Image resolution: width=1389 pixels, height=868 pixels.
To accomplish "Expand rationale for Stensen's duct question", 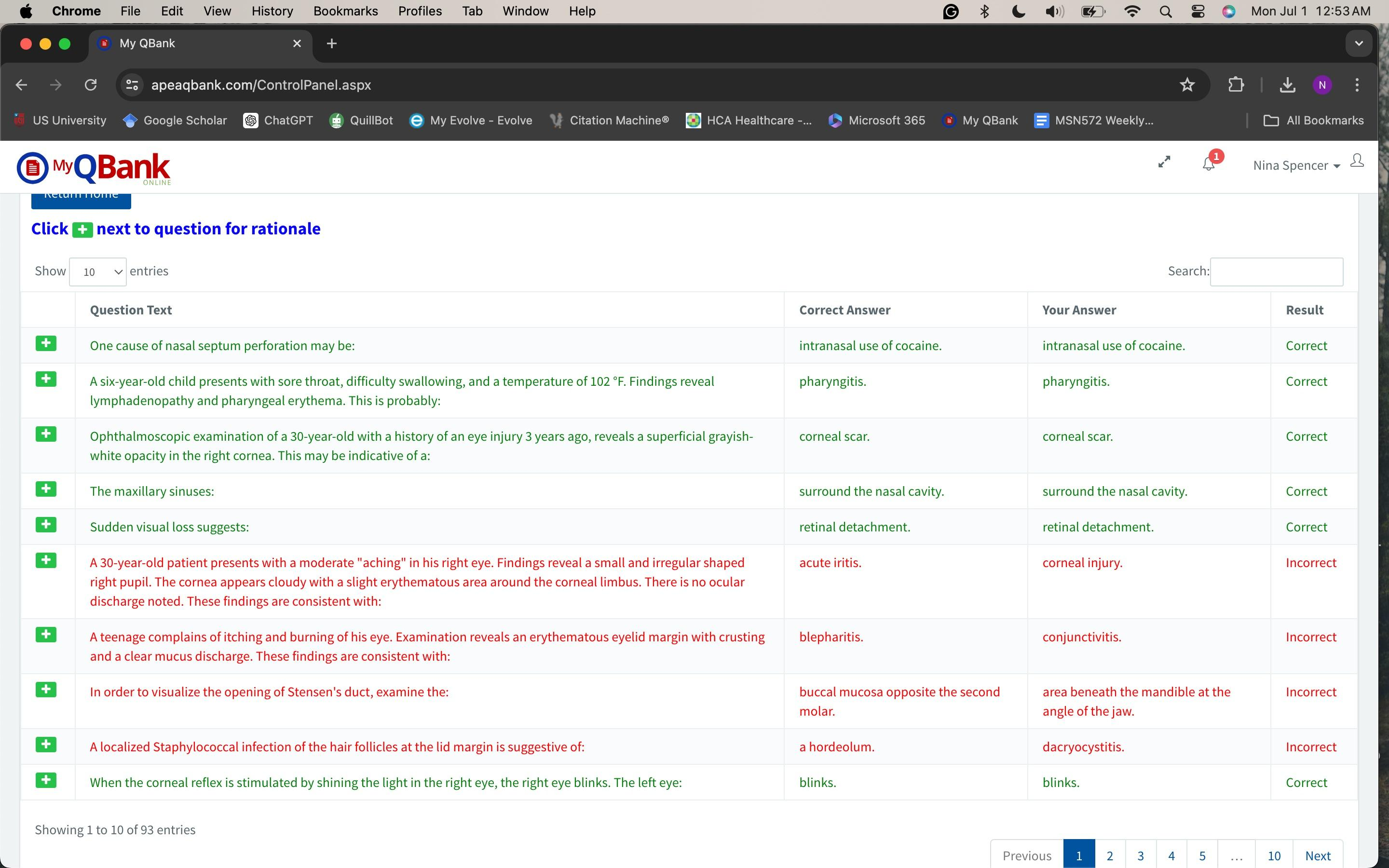I will [x=46, y=690].
